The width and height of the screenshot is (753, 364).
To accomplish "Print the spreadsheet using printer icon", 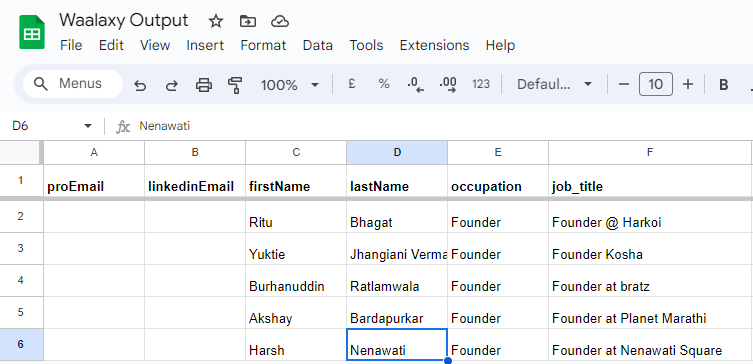I will pyautogui.click(x=204, y=85).
